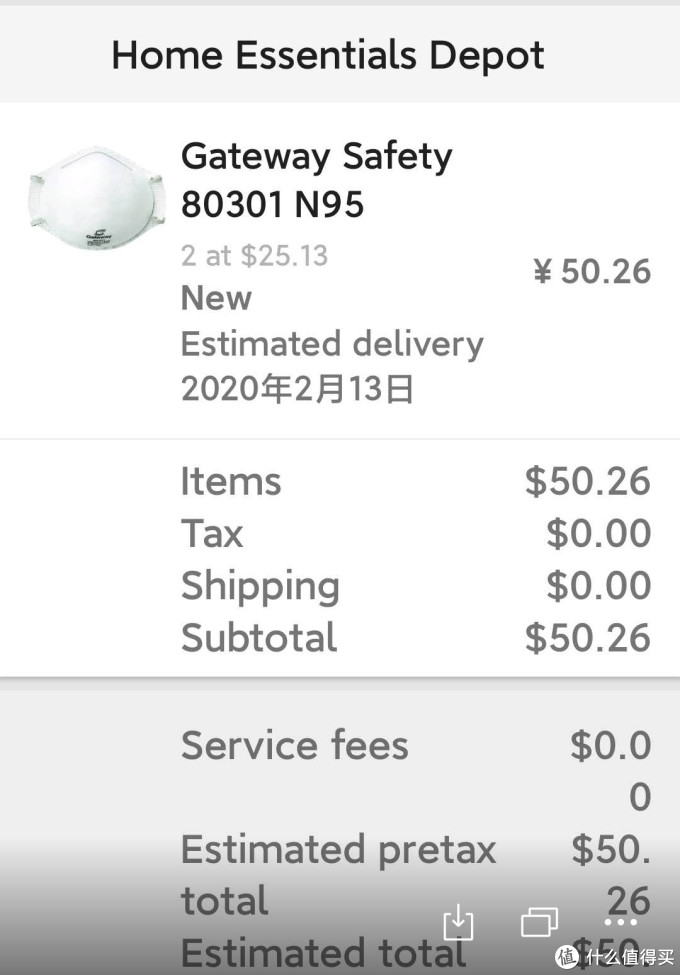
Task: Tap the Service fees label
Action: pyautogui.click(x=295, y=745)
